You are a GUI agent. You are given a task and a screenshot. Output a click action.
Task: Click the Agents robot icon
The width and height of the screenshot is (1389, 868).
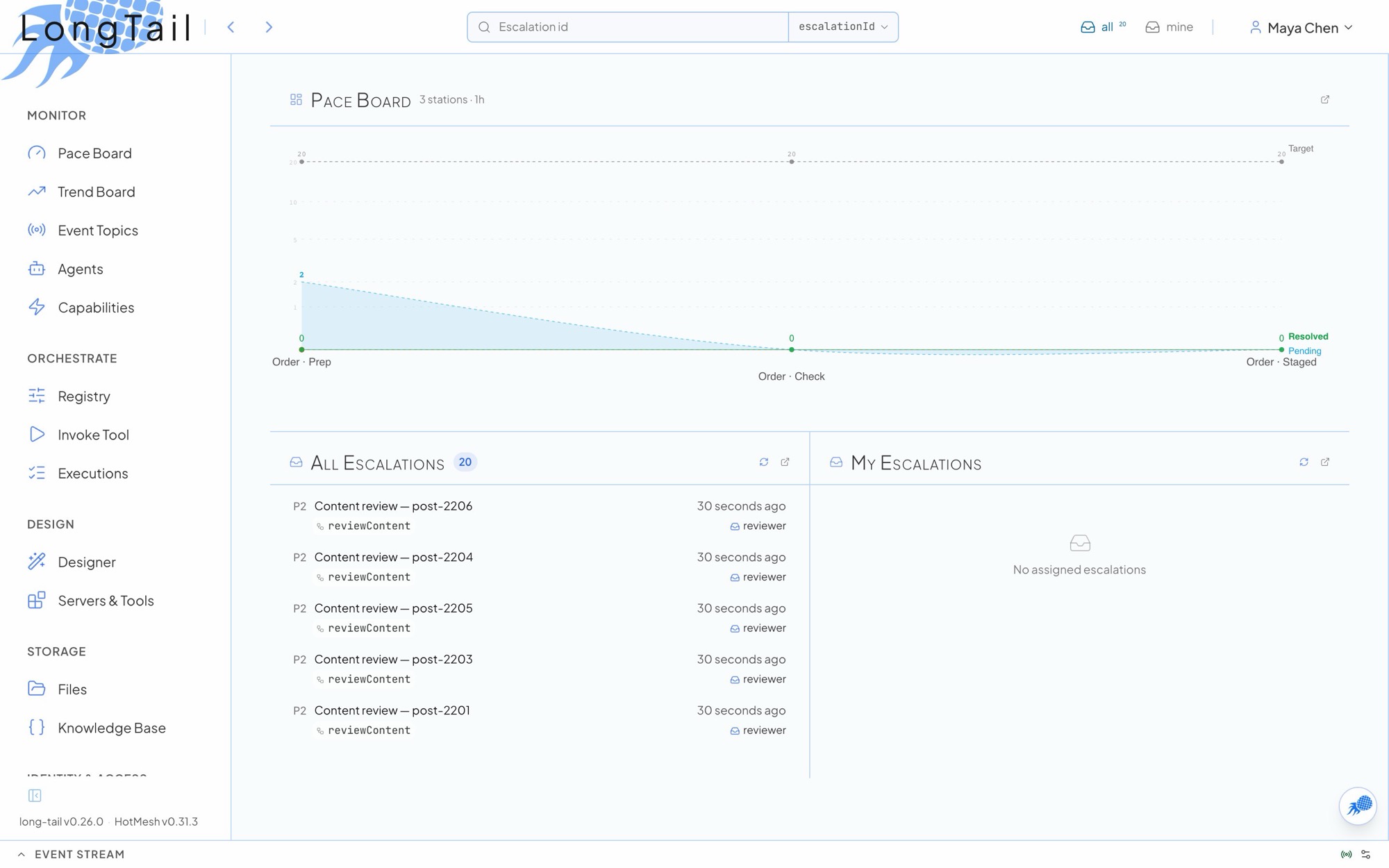point(37,269)
